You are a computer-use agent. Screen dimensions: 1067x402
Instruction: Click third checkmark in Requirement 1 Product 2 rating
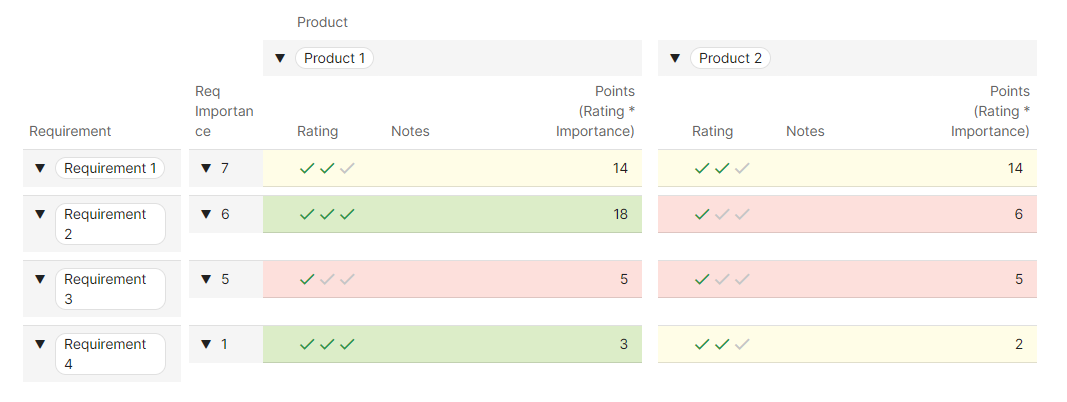tap(742, 168)
